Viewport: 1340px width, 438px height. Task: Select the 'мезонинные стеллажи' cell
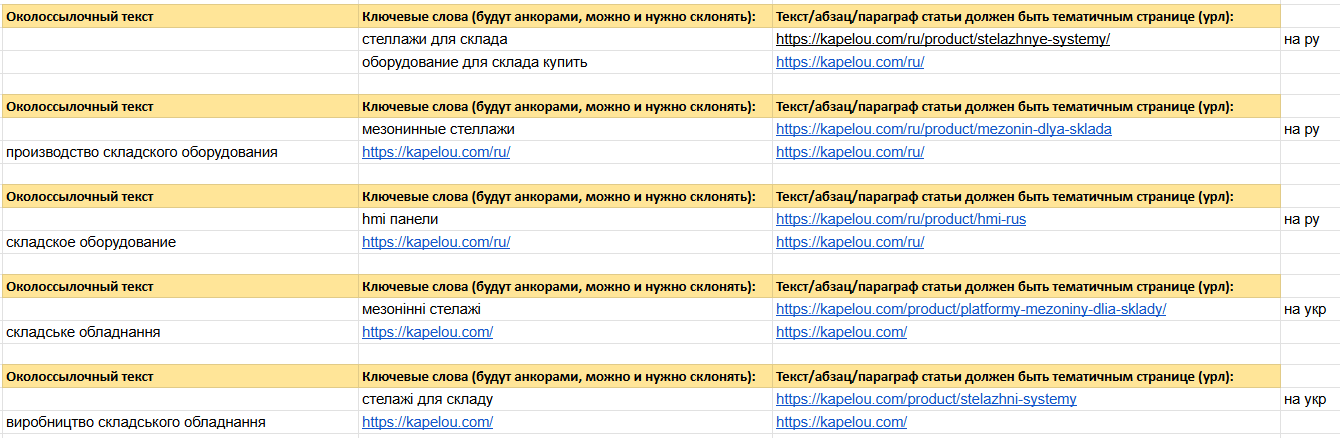pyautogui.click(x=564, y=129)
